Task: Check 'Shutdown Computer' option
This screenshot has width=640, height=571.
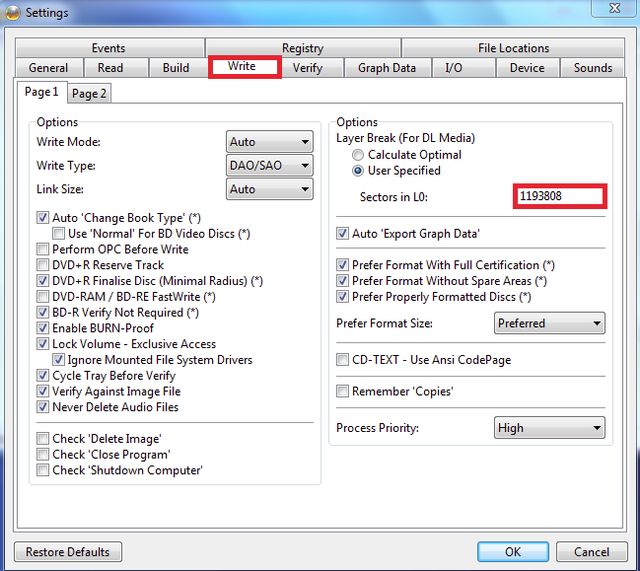Action: pos(43,470)
